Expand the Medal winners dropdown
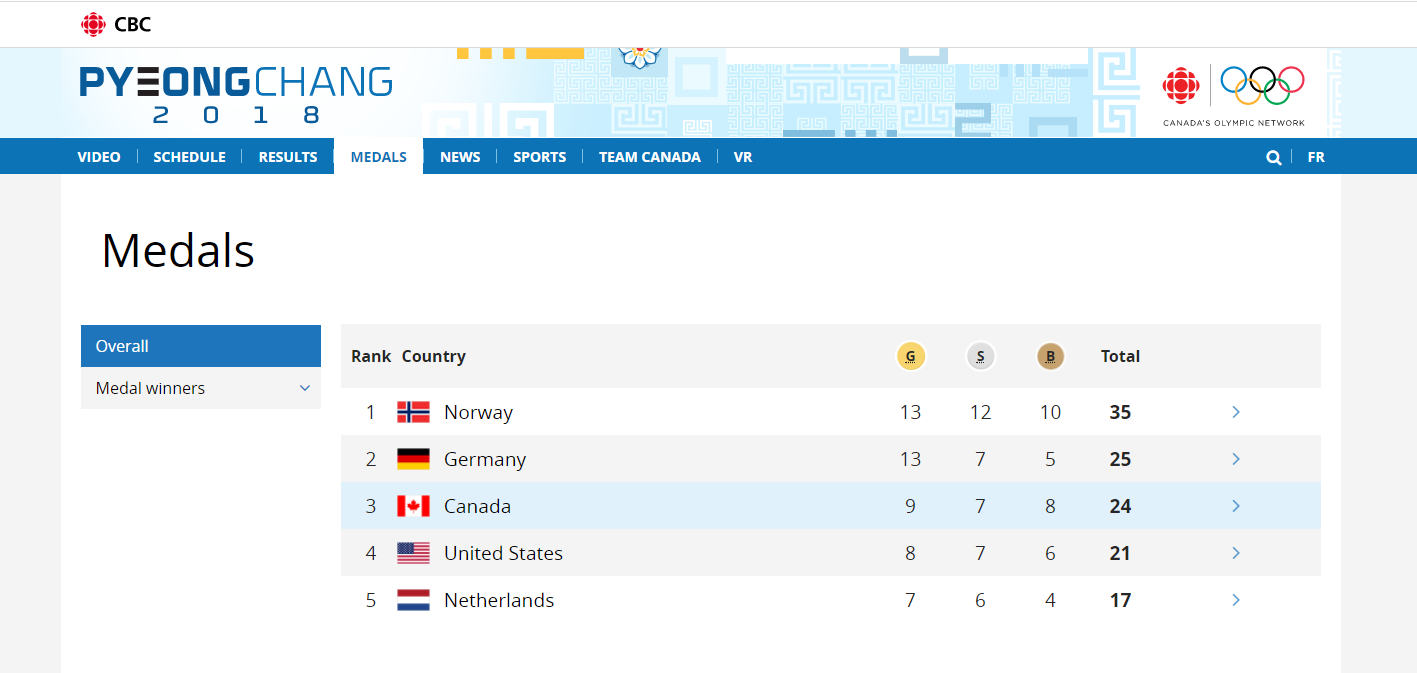Image resolution: width=1417 pixels, height=673 pixels. click(x=305, y=388)
